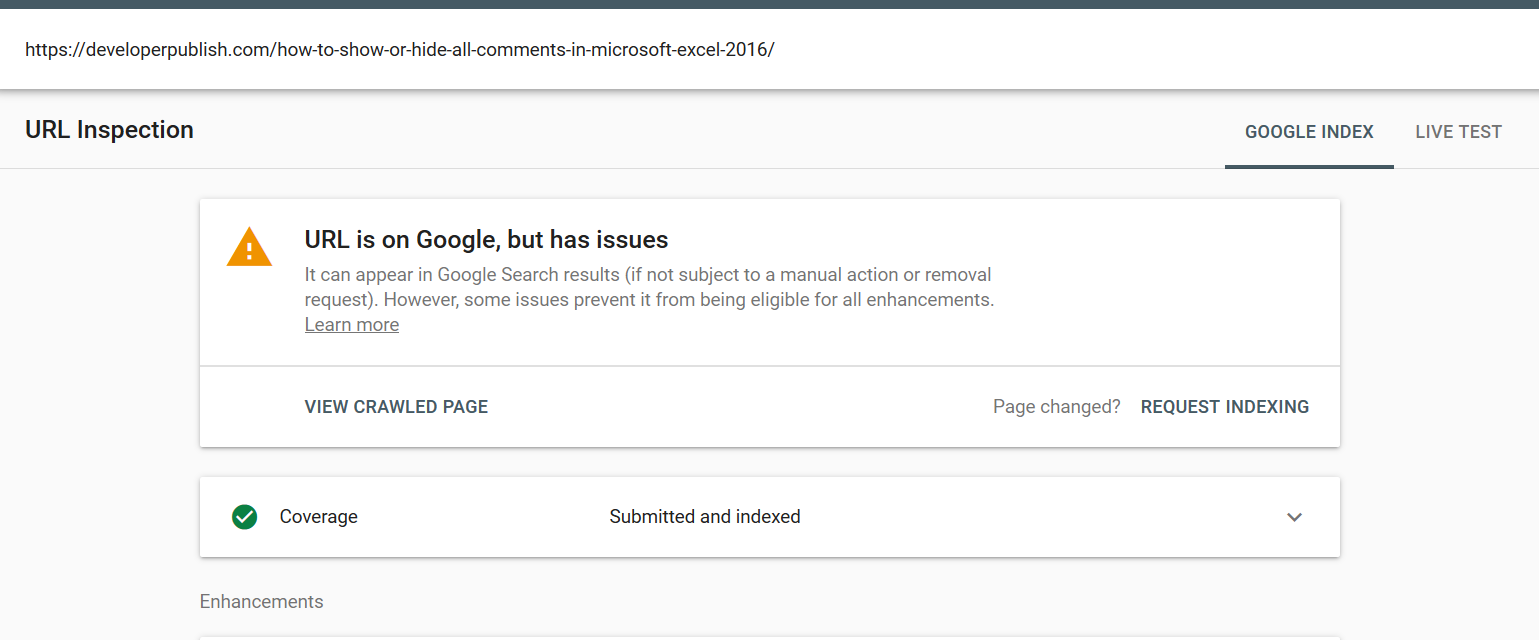This screenshot has width=1539, height=640.
Task: Click the Submitted and indexed status text
Action: (x=704, y=517)
